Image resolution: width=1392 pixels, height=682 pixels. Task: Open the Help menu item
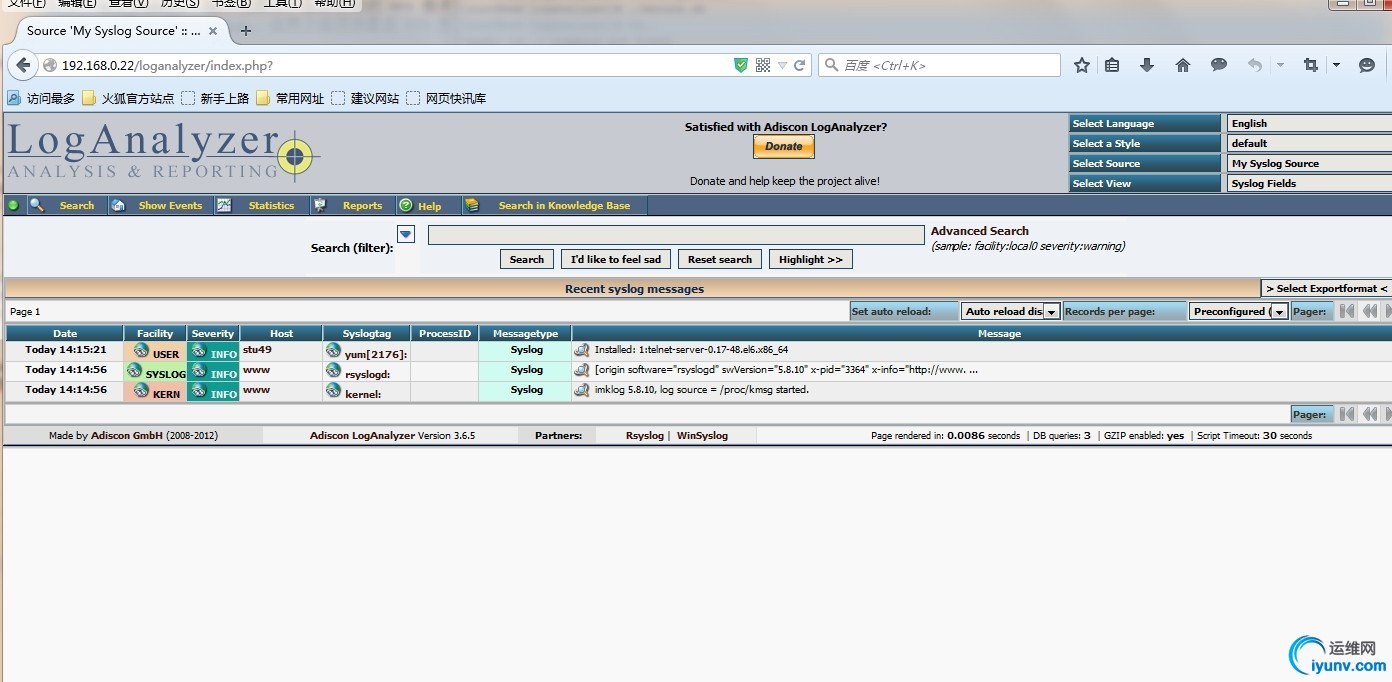point(430,206)
